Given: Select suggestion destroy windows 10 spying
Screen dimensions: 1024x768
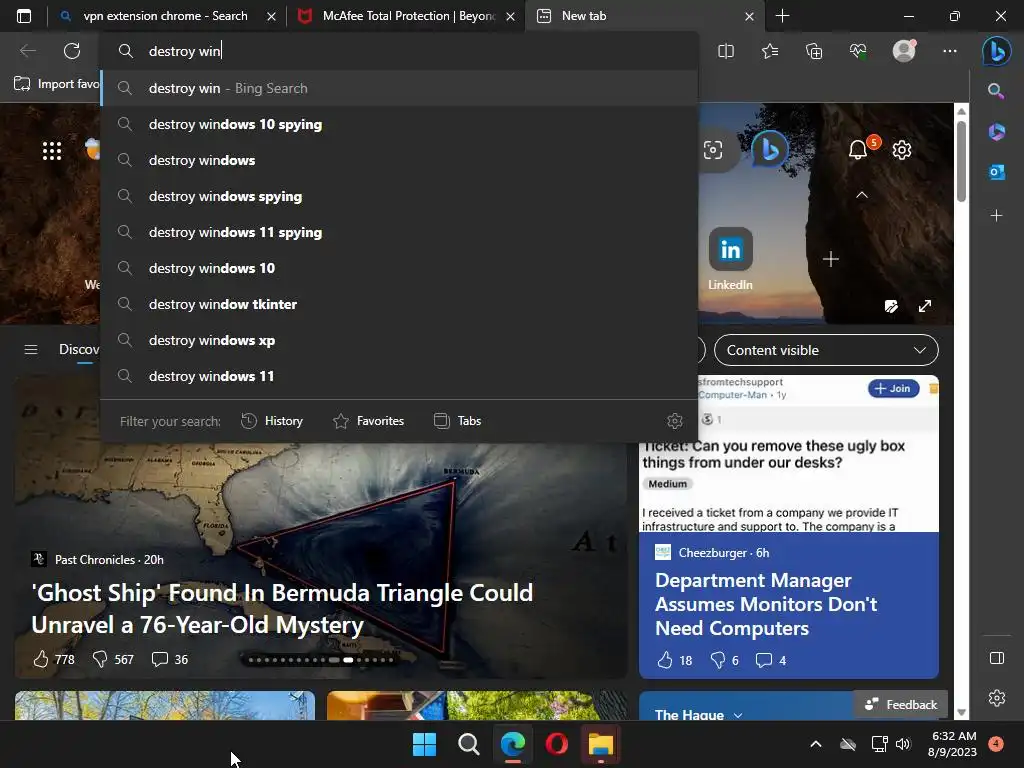Looking at the screenshot, I should pos(399,124).
